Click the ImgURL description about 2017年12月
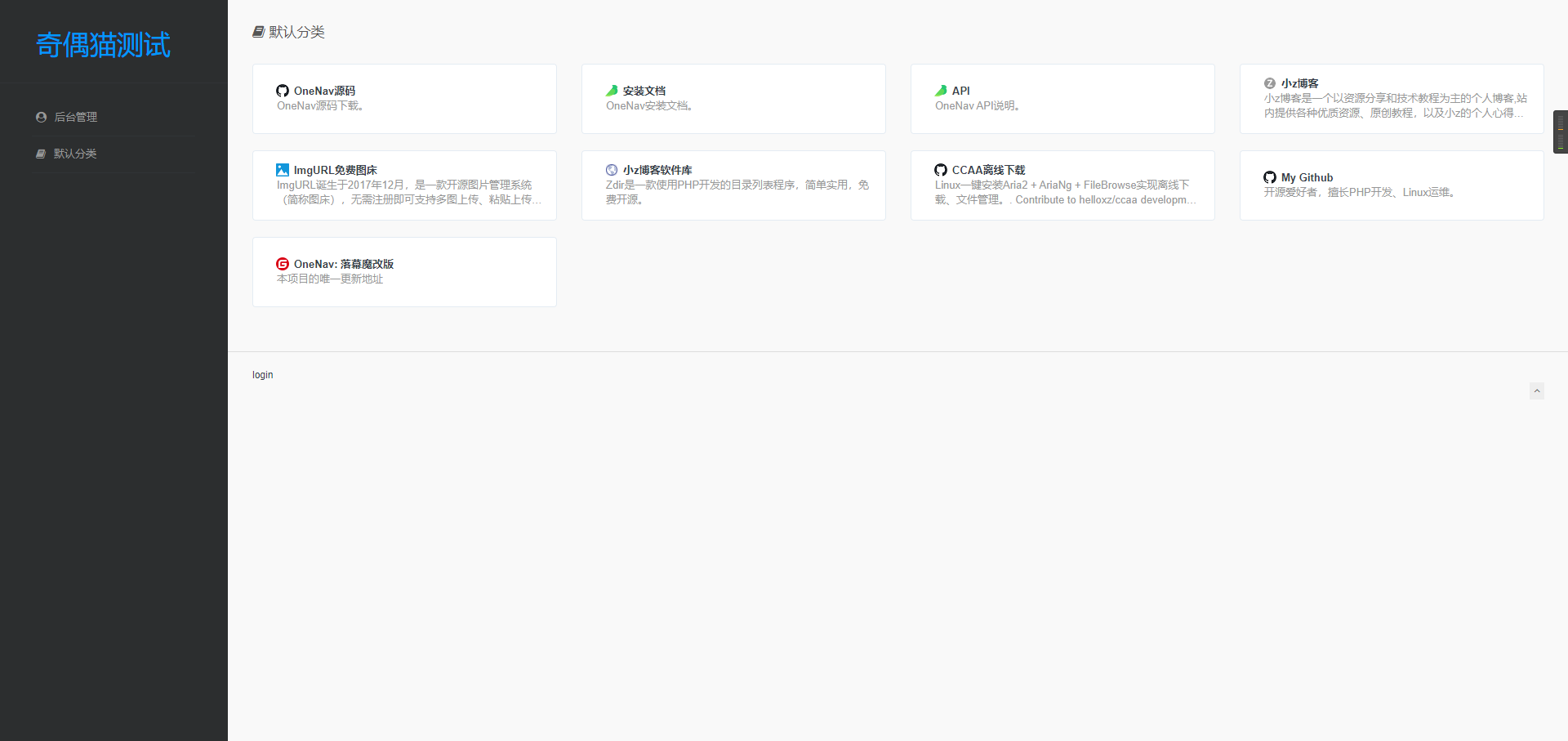The height and width of the screenshot is (741, 1568). click(409, 192)
